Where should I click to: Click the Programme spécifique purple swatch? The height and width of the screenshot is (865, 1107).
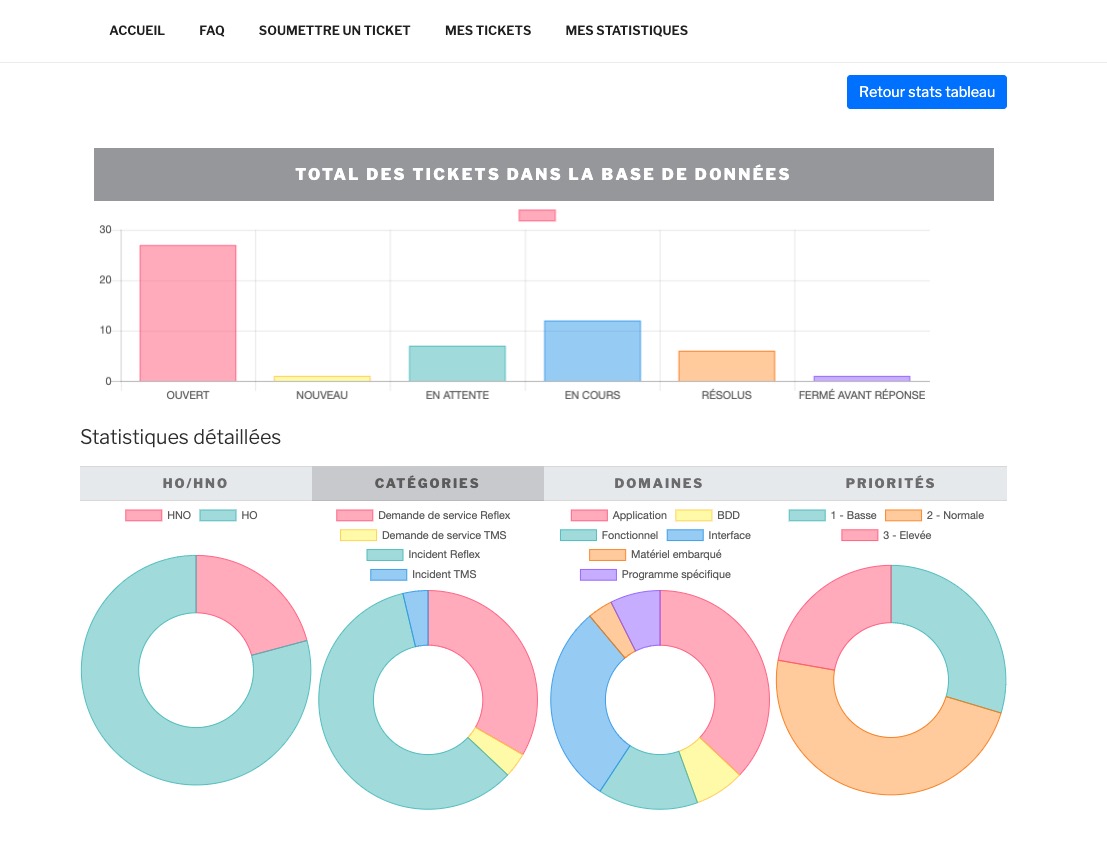point(598,574)
